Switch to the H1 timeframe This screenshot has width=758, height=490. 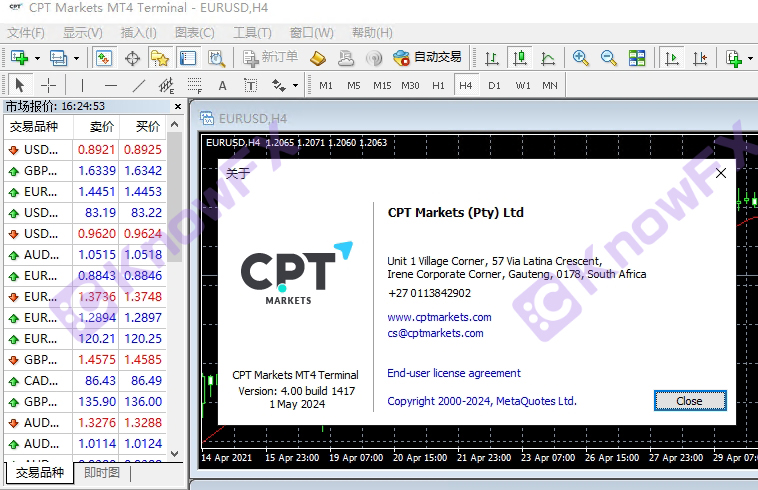(438, 86)
